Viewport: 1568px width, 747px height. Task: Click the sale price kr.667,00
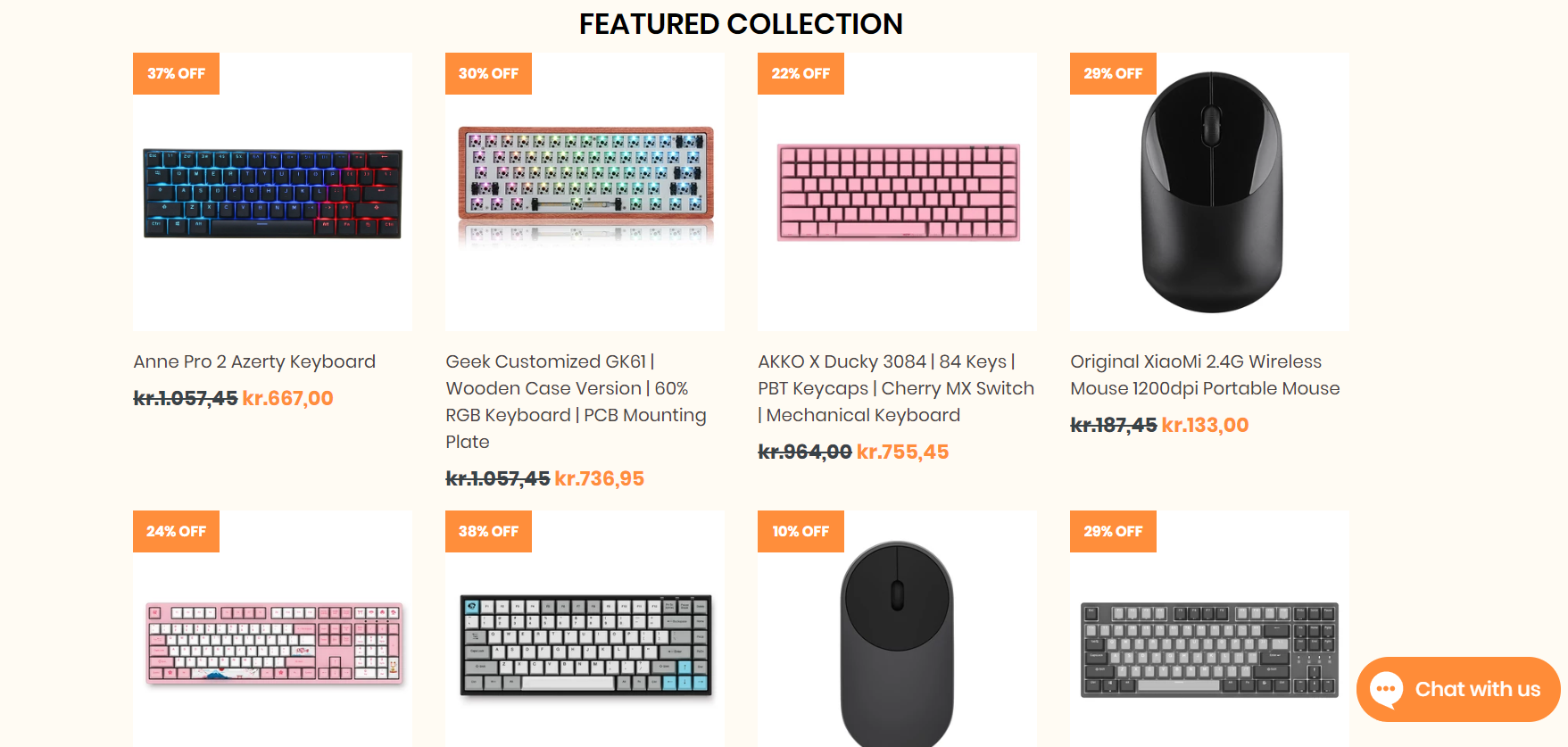tap(287, 399)
